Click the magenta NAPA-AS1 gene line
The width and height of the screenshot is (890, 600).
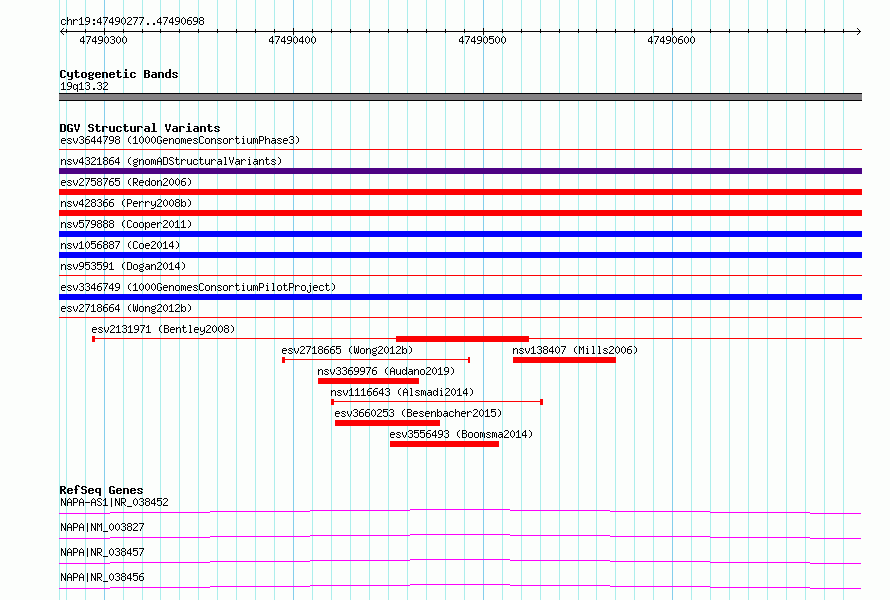tap(460, 511)
